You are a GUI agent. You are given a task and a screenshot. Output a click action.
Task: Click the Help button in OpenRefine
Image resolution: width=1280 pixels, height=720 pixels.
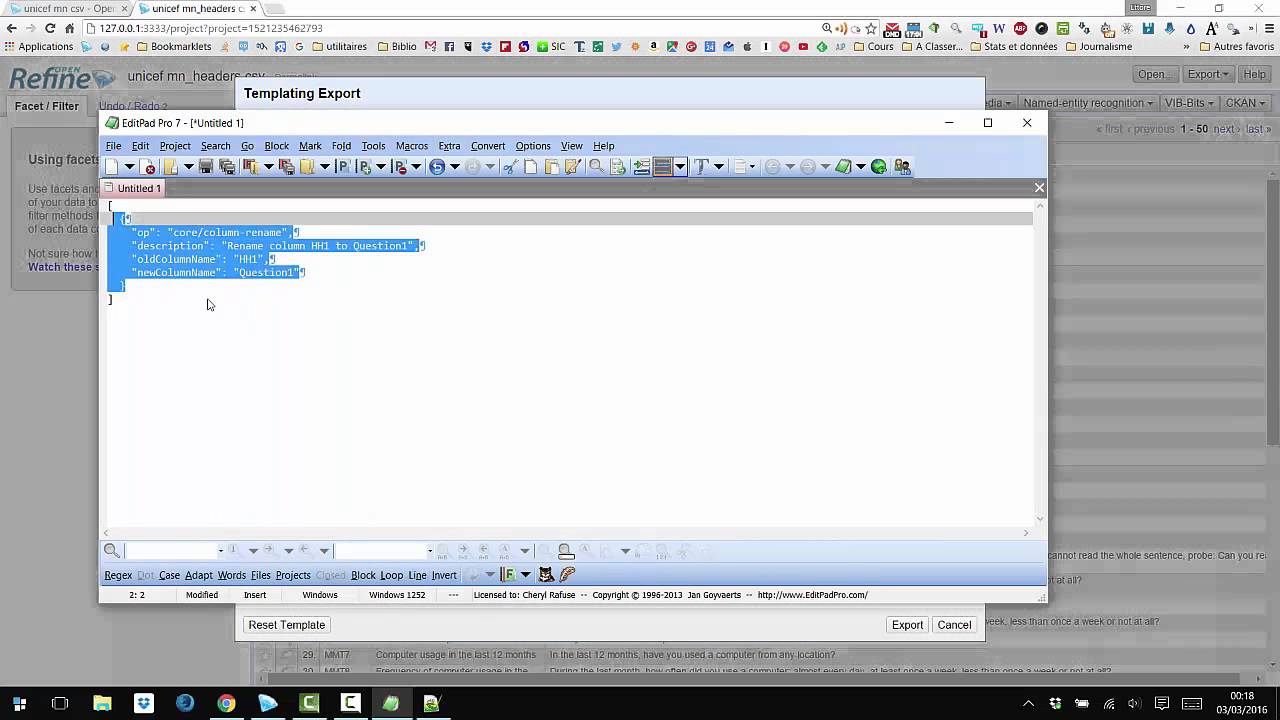pyautogui.click(x=1254, y=74)
